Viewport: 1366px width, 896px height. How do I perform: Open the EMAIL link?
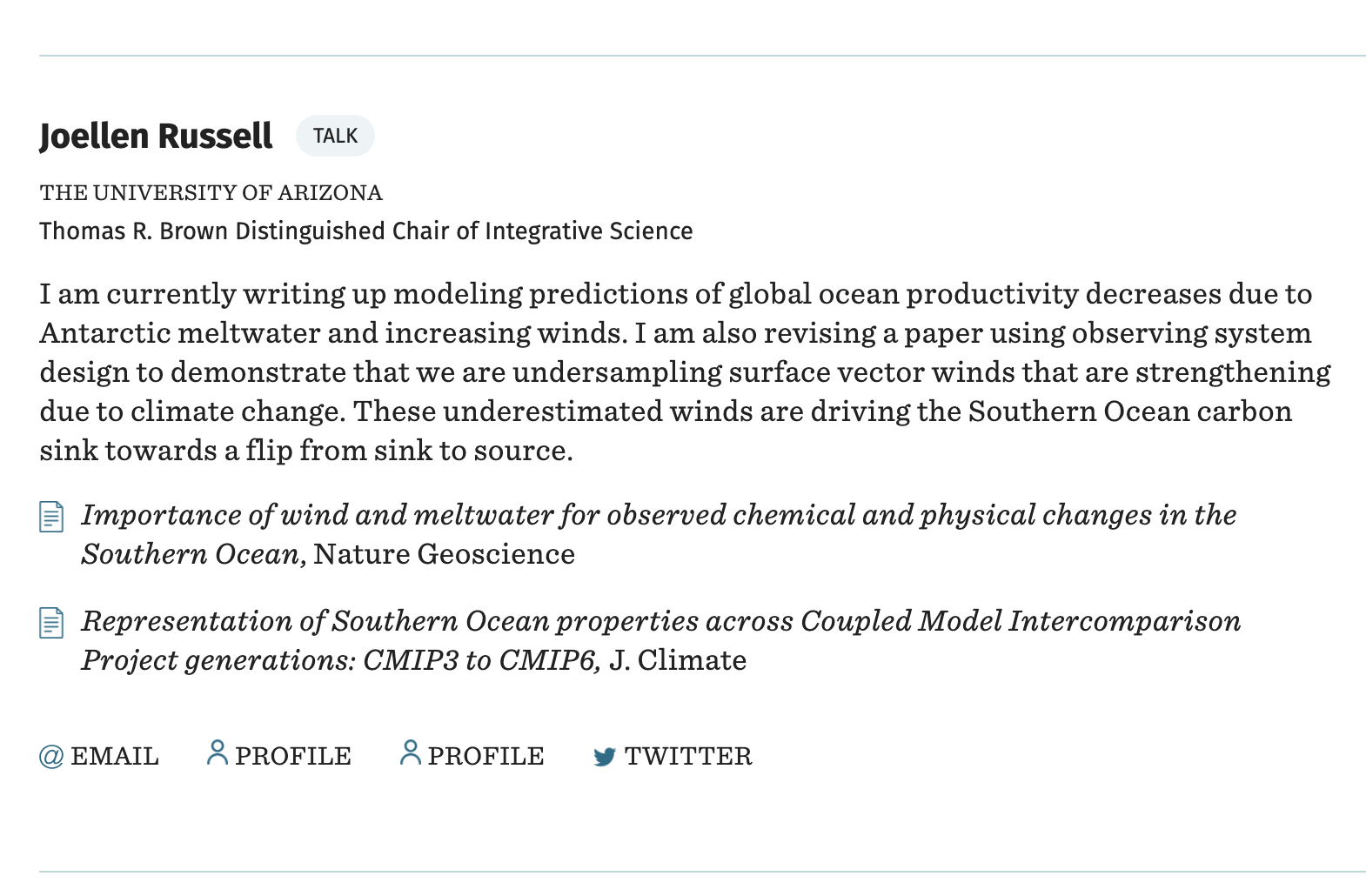(99, 756)
